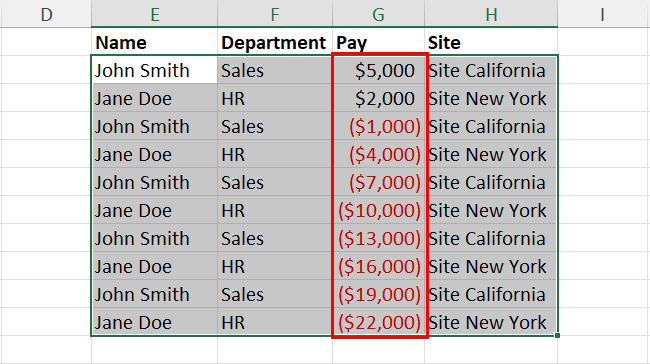Screen dimensions: 650x364
Task: Click Jane Doe in the ($22,000) row
Action: point(154,322)
